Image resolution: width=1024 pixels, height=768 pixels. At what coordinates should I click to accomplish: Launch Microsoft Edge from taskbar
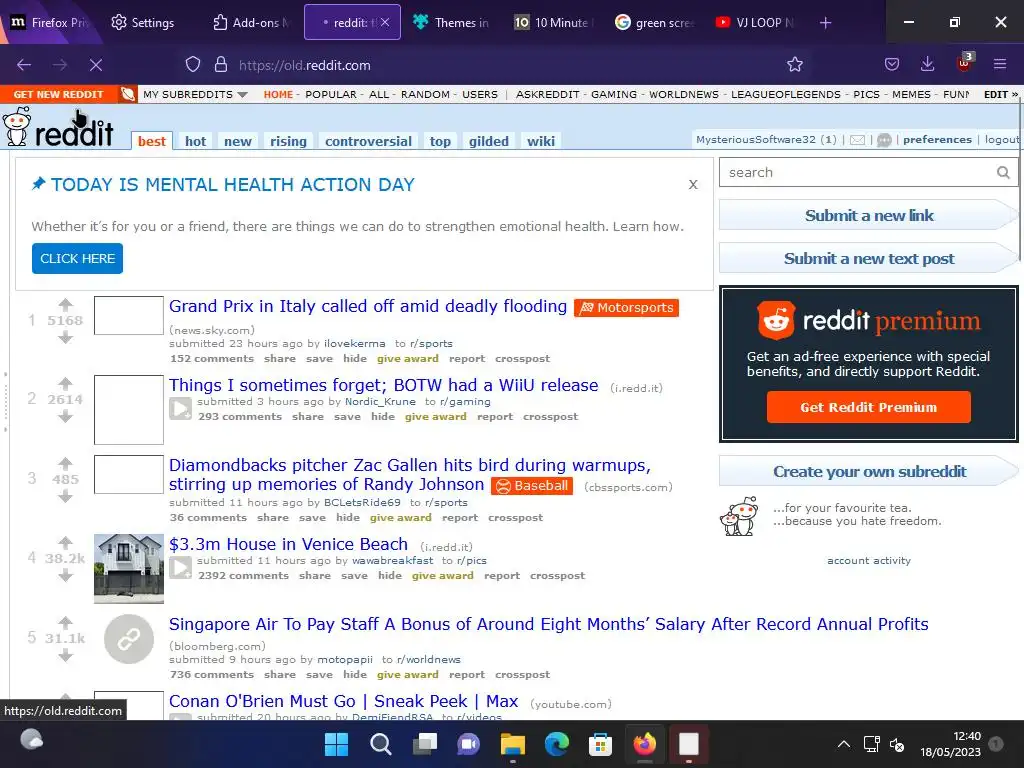pyautogui.click(x=556, y=744)
